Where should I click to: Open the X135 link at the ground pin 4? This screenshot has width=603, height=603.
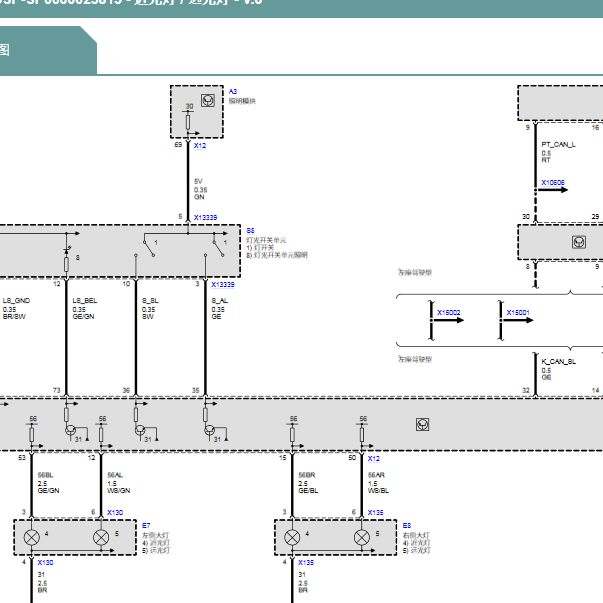pyautogui.click(x=306, y=563)
